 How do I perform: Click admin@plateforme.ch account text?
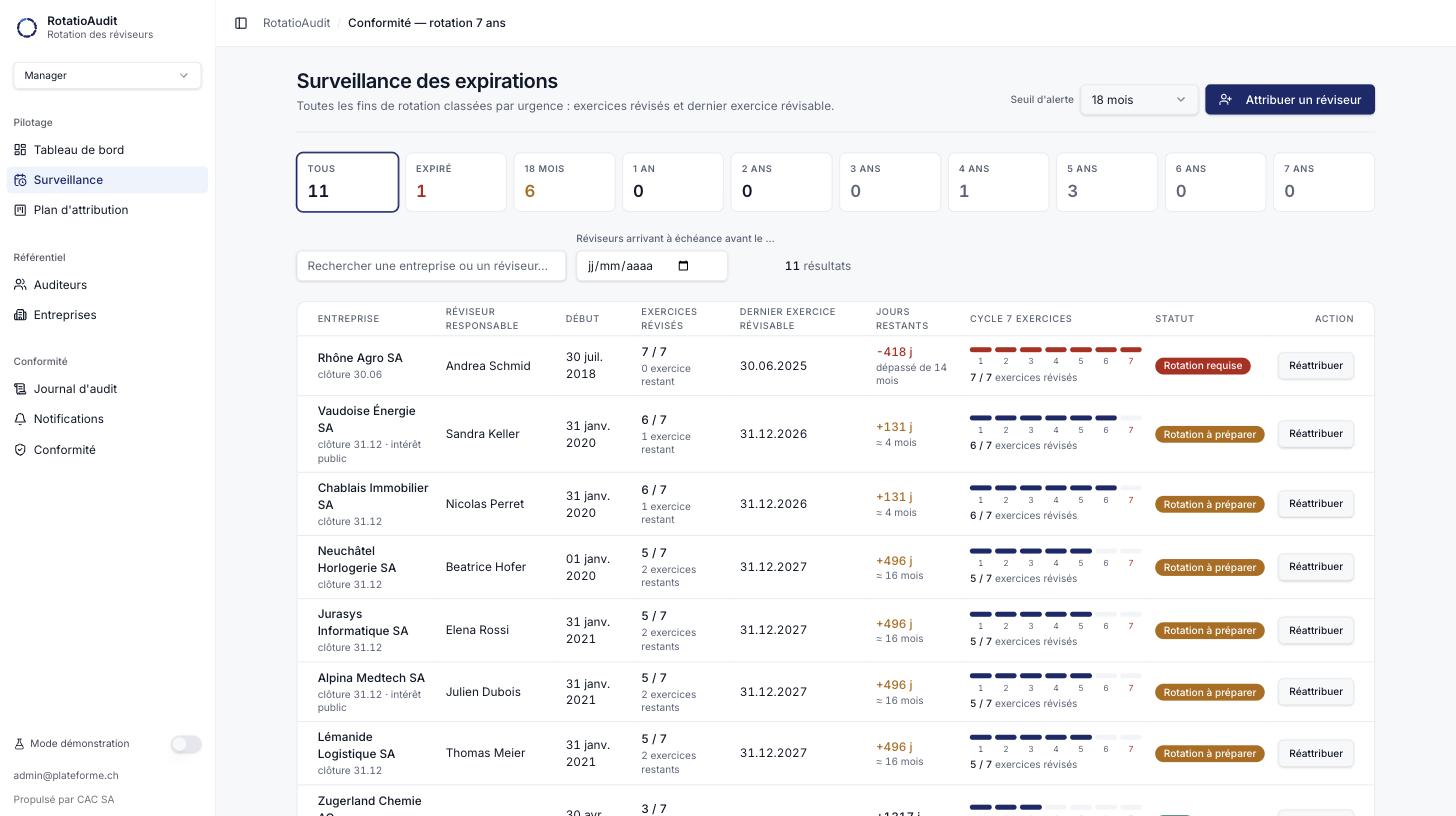pyautogui.click(x=66, y=776)
